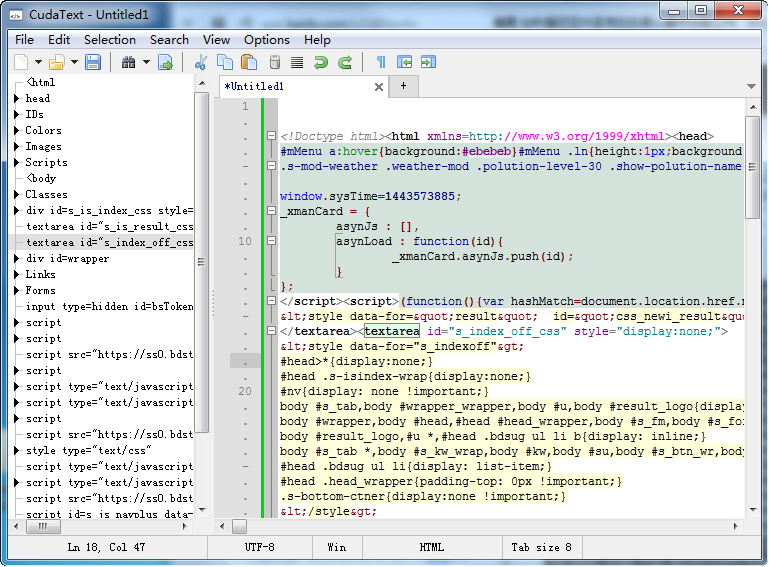Expand the Scripts tree node

[x=17, y=163]
